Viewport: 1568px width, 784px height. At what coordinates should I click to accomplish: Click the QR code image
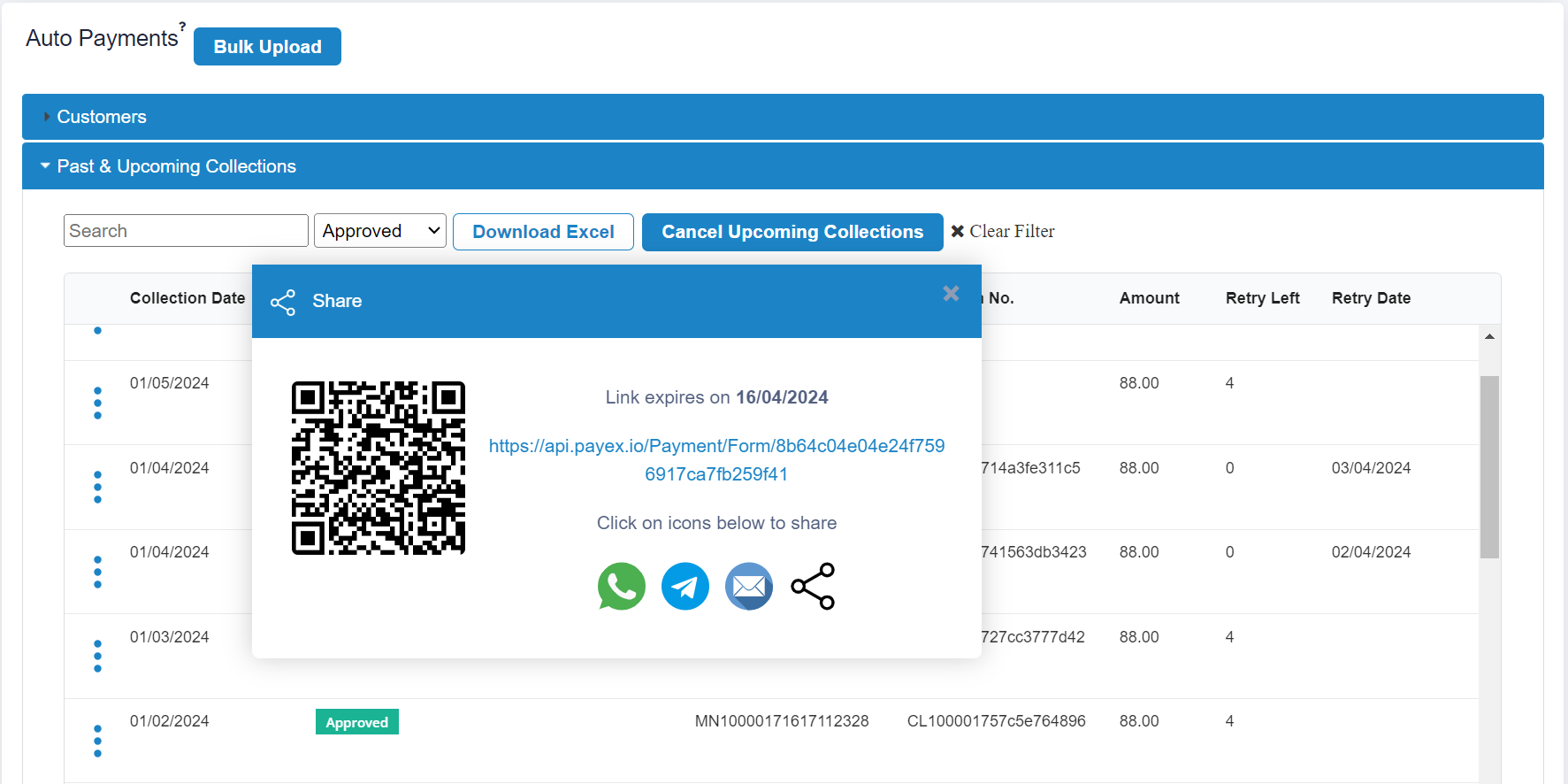(379, 468)
